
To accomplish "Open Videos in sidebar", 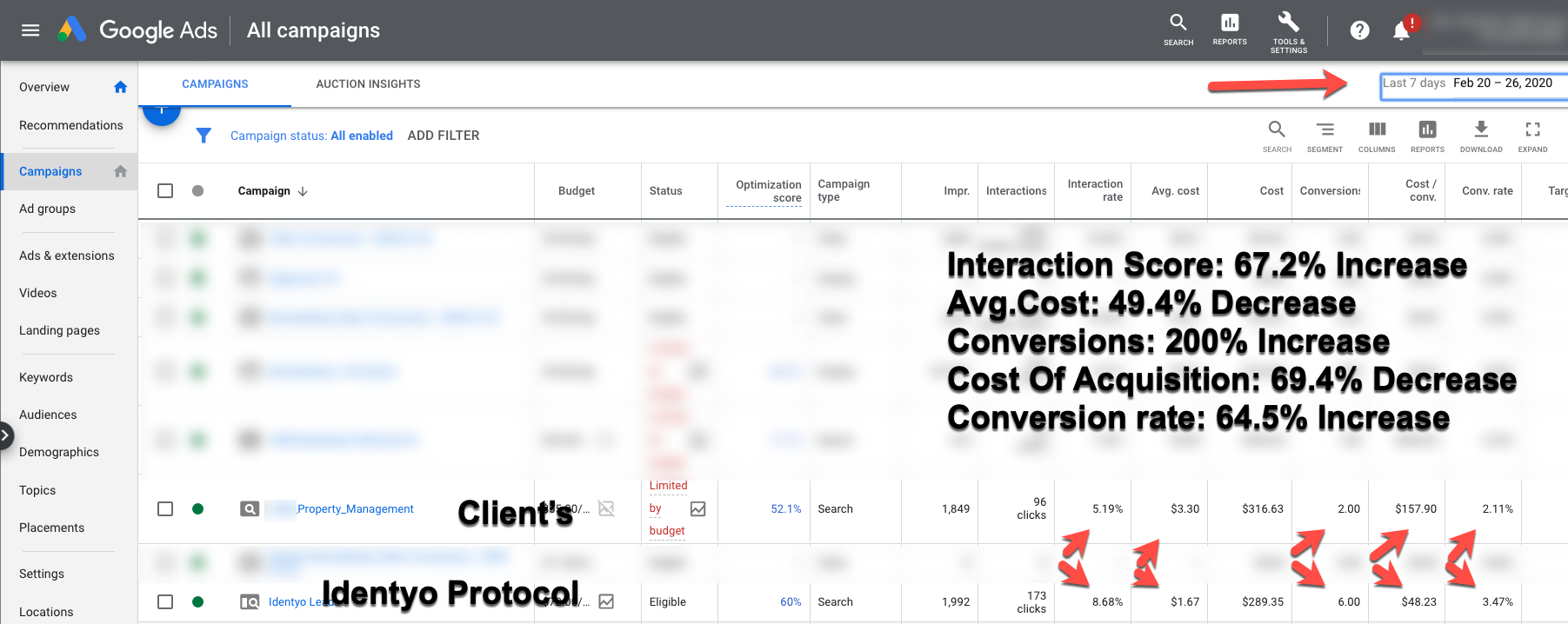I will 38,293.
